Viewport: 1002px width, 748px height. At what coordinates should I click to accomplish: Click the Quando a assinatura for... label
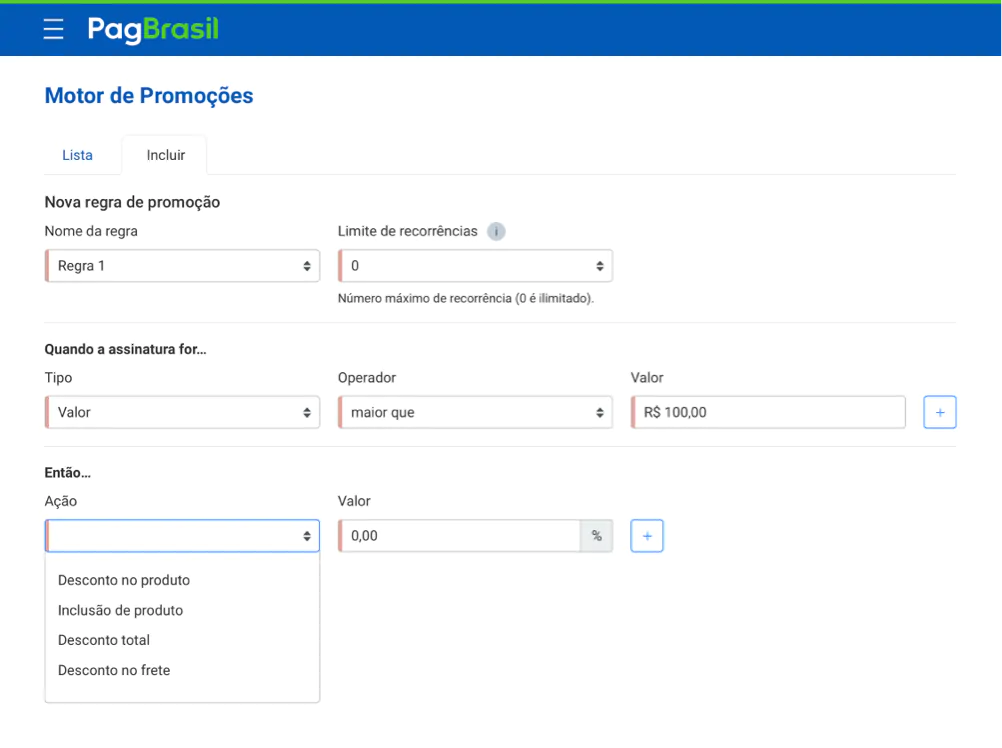[125, 349]
